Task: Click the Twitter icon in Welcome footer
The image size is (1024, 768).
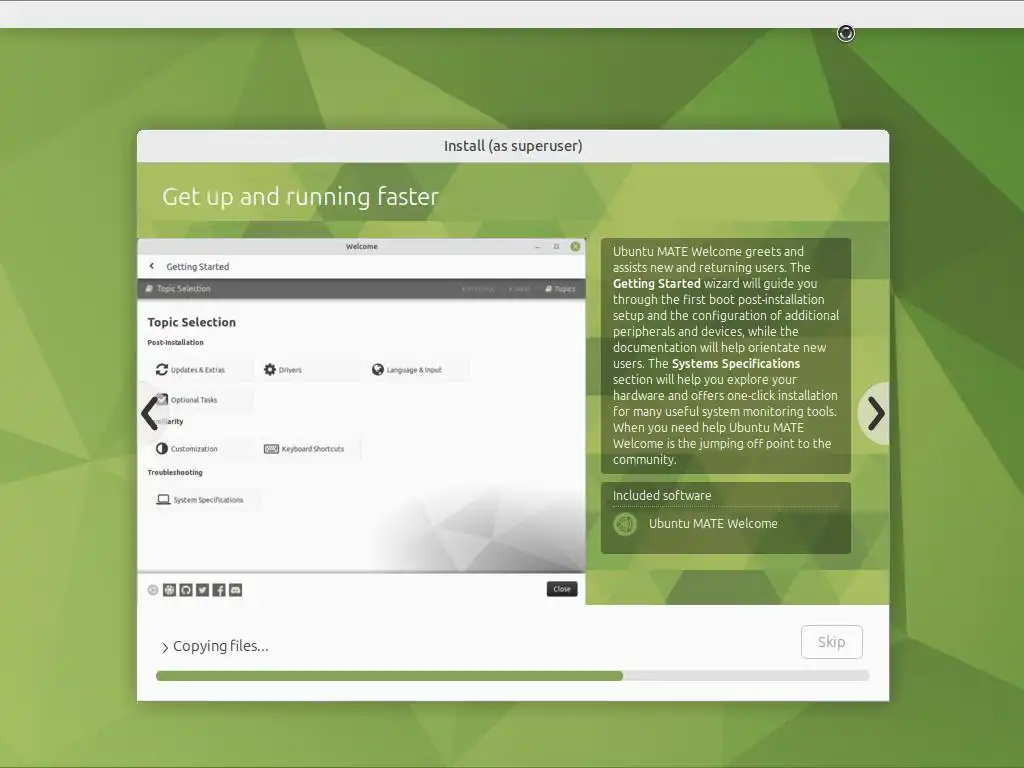Action: (202, 590)
